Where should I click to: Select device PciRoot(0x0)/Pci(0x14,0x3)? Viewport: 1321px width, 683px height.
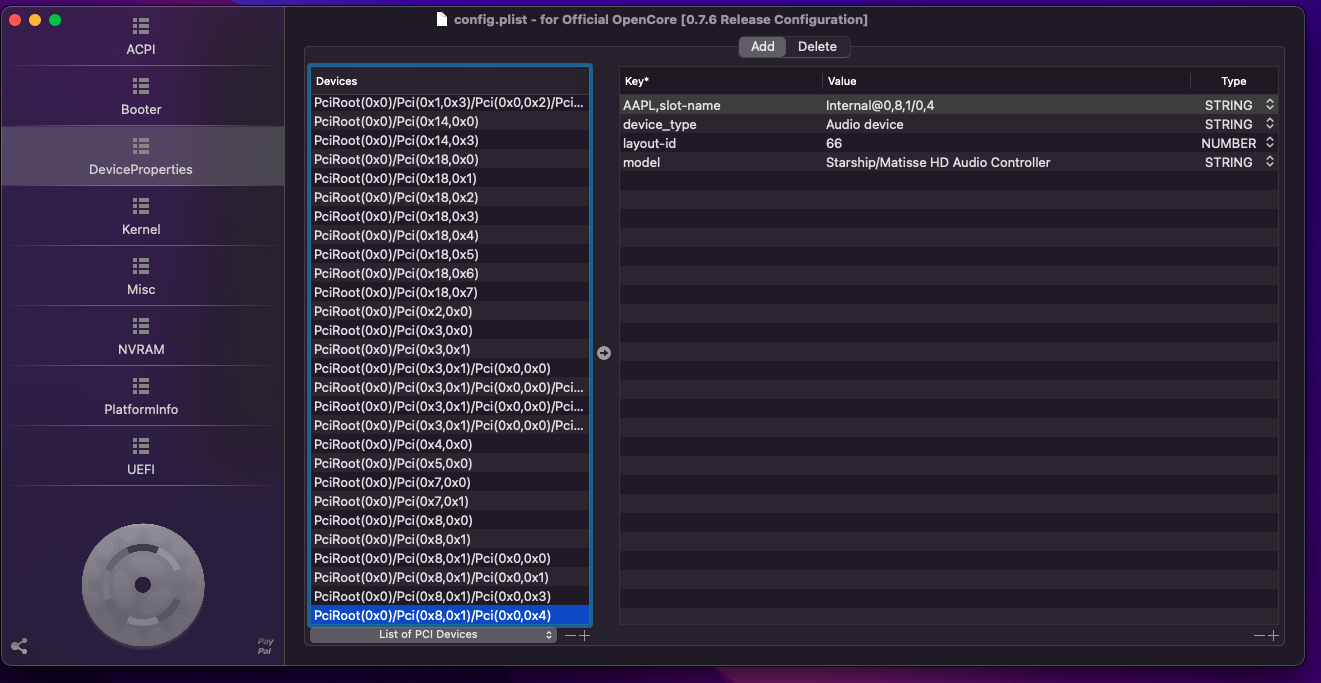[x=396, y=141]
